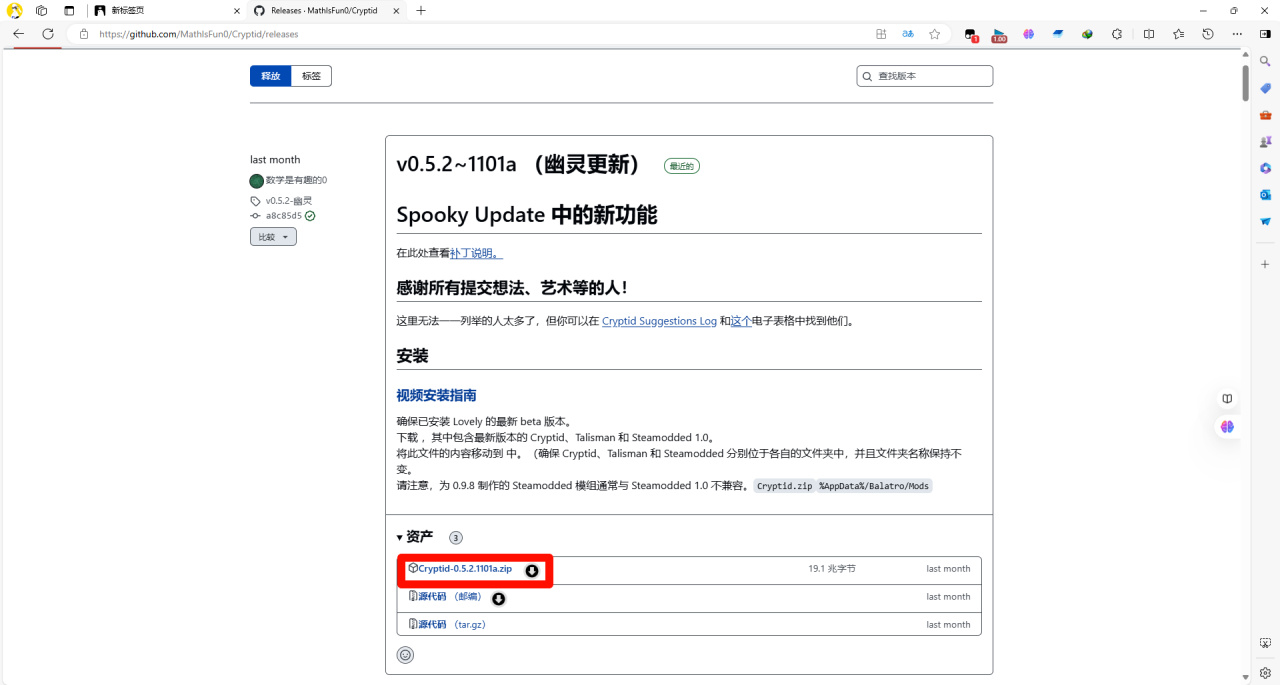Open the sidebar paper plane icon
Viewport: 1280px width, 685px height.
1265,221
